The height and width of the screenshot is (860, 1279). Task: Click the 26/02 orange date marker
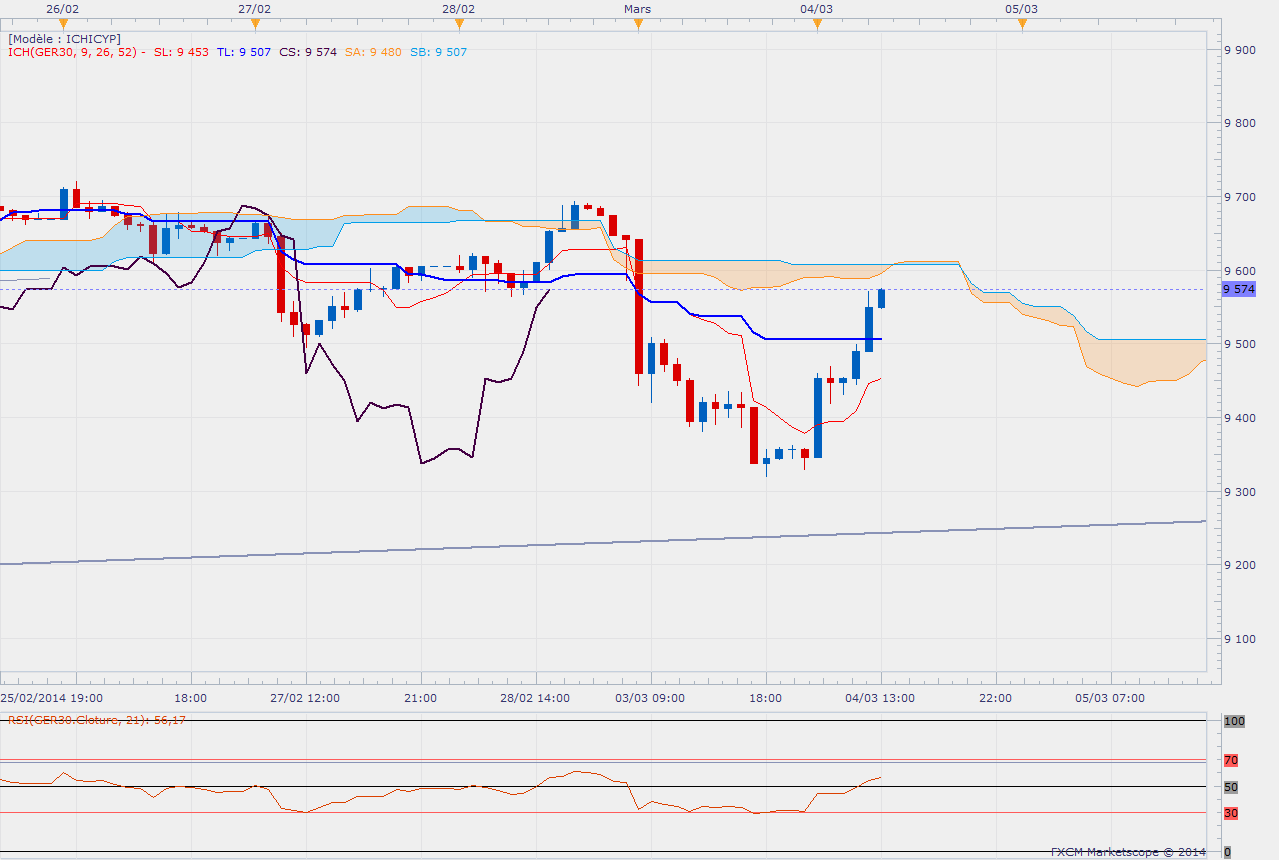click(x=63, y=24)
